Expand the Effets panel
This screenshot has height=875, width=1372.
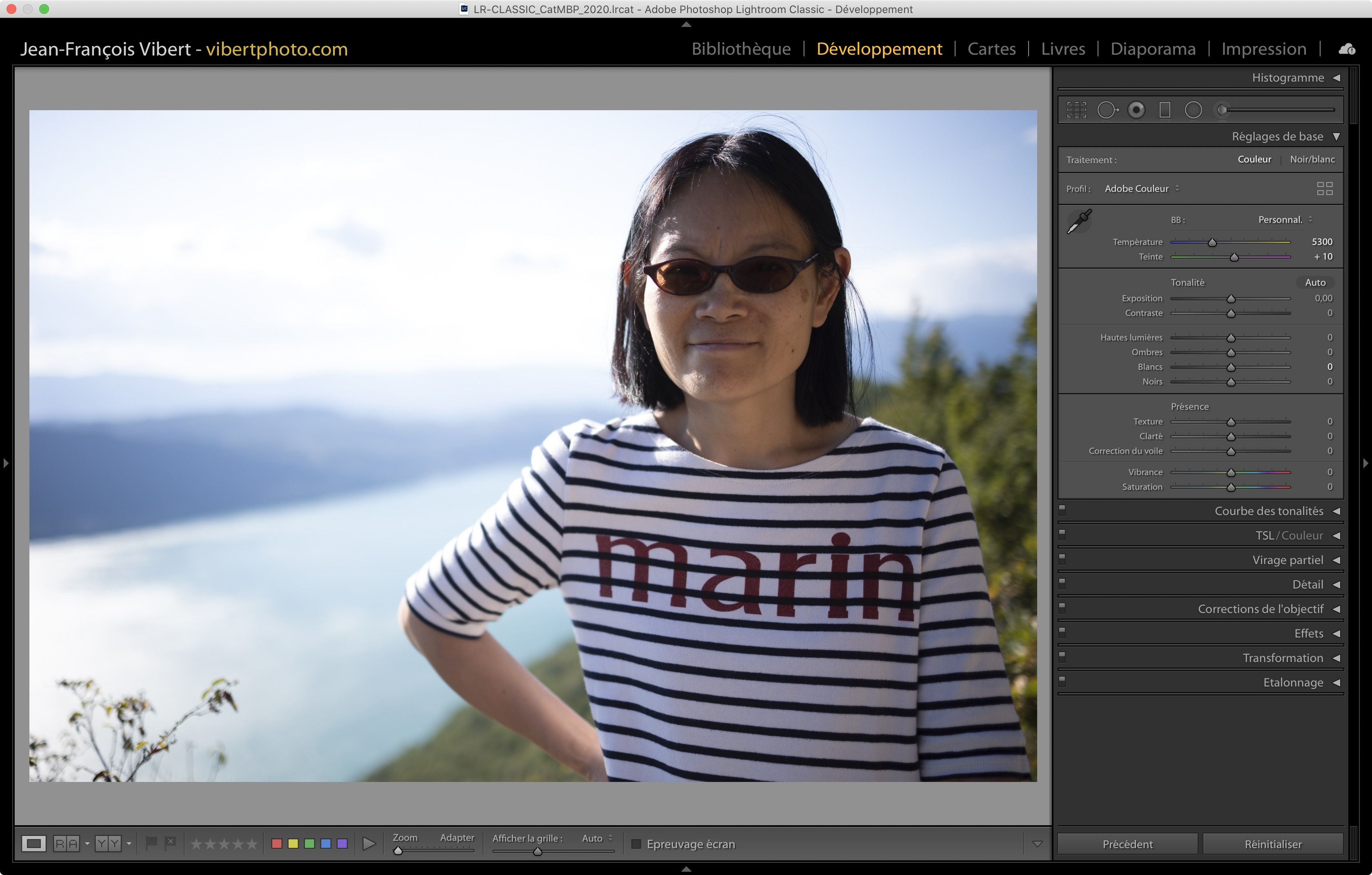click(1308, 634)
